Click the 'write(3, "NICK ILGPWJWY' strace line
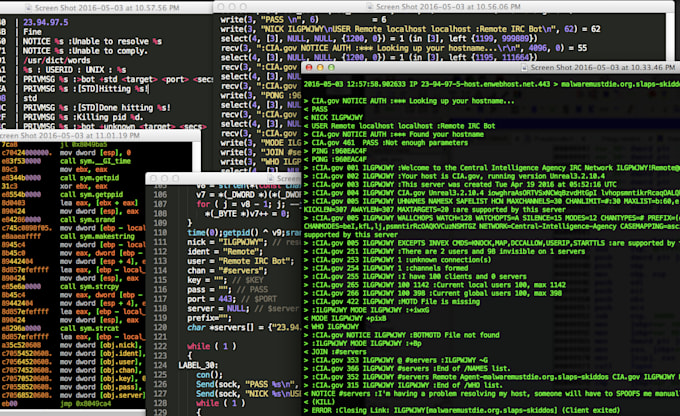 coord(410,29)
